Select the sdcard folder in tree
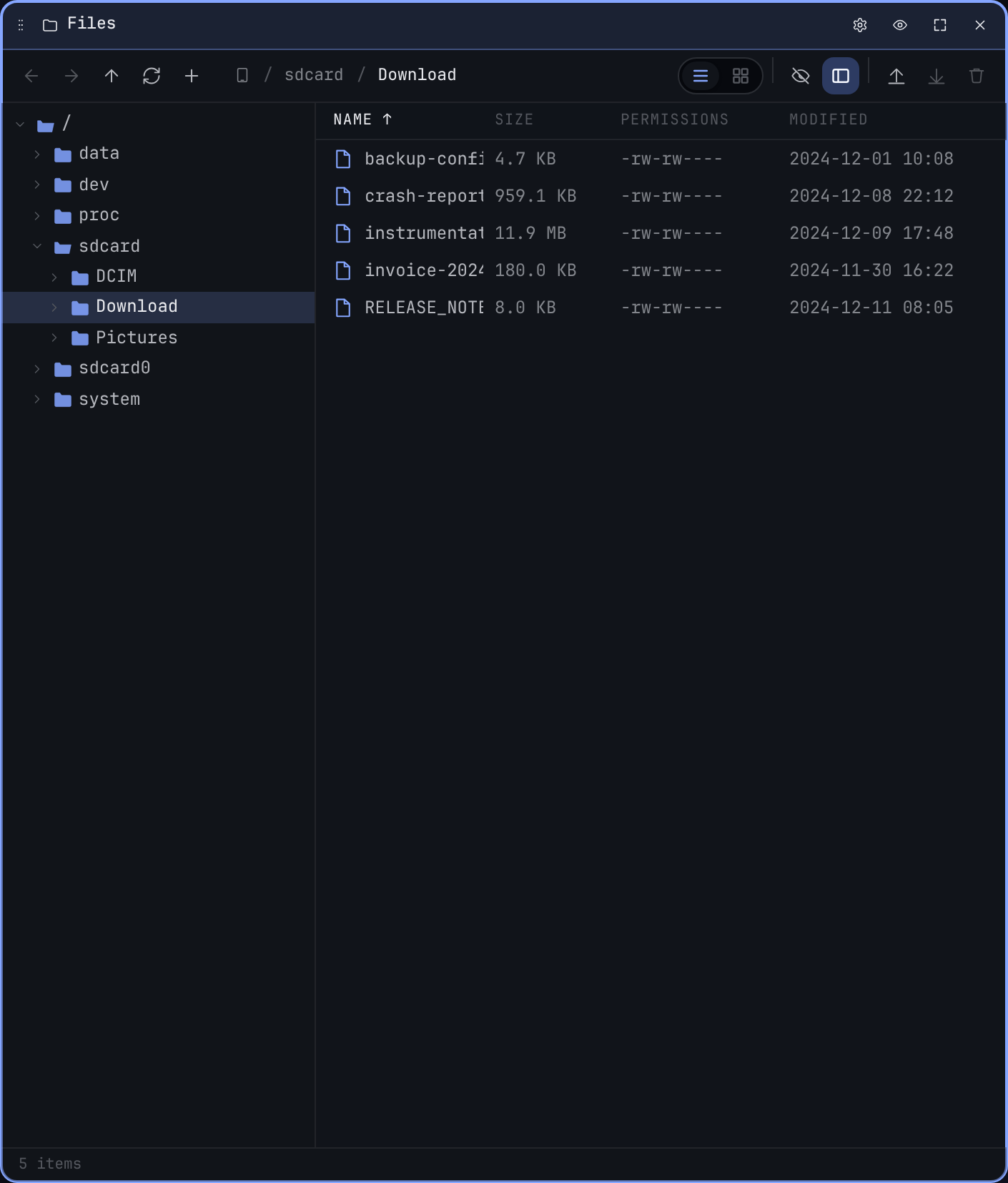 (x=159, y=246)
